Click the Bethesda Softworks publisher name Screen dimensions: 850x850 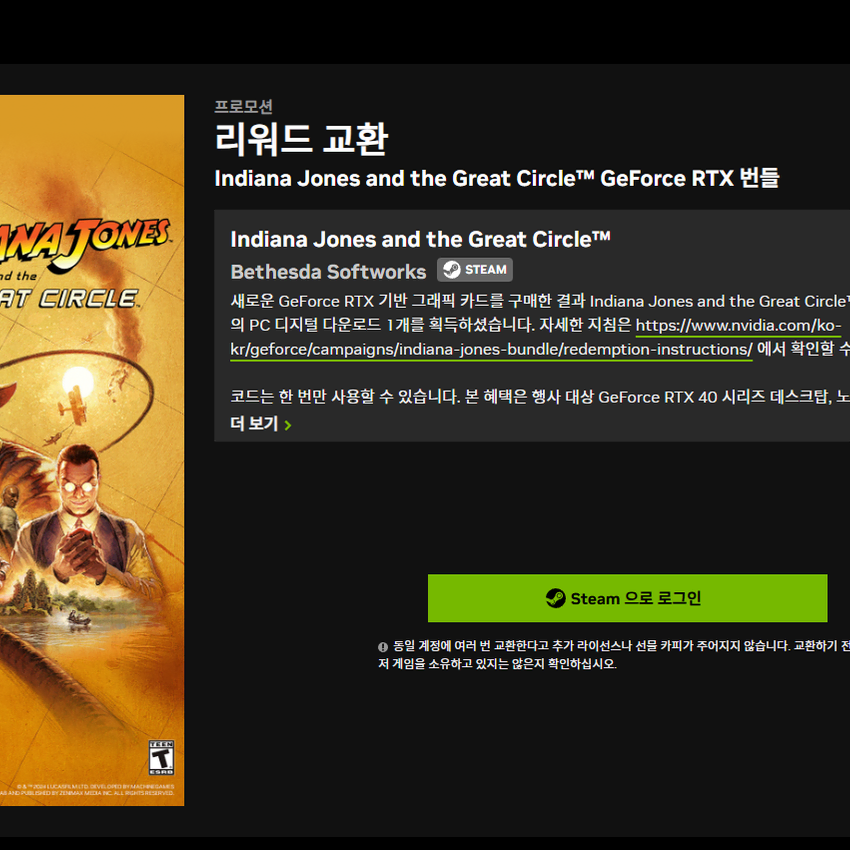coord(328,272)
